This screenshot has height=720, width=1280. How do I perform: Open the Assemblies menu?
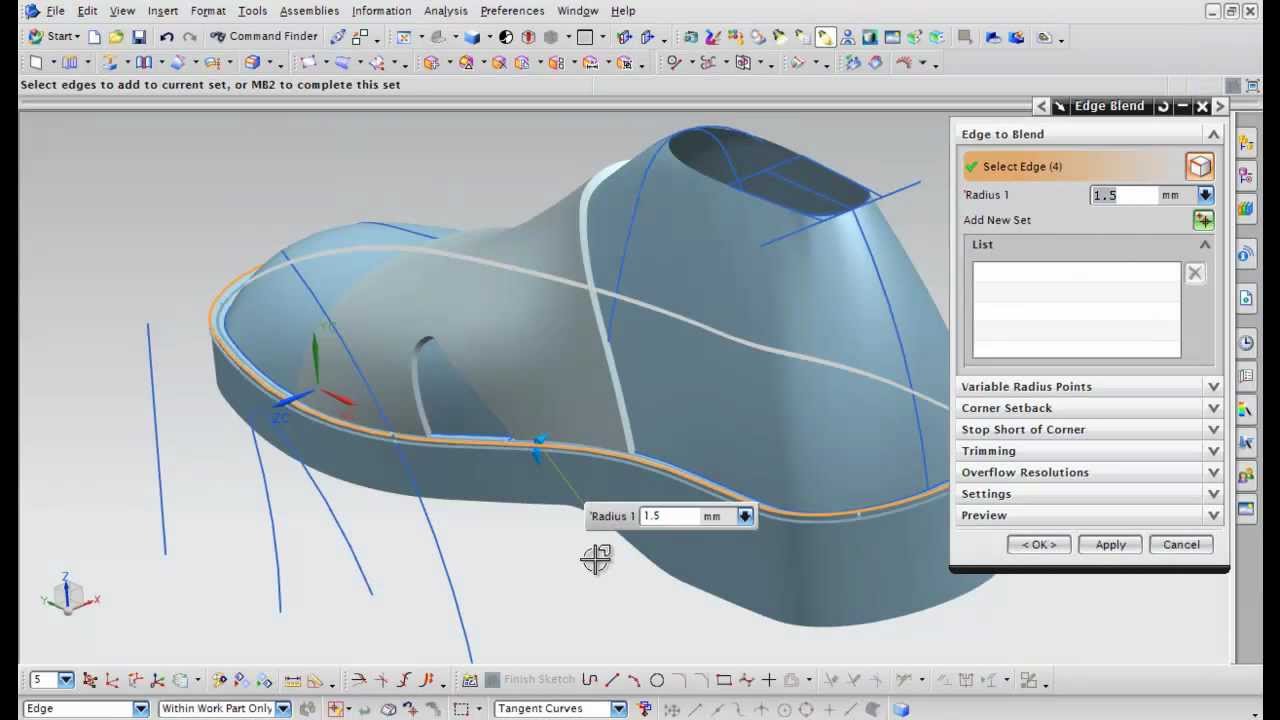tap(309, 11)
